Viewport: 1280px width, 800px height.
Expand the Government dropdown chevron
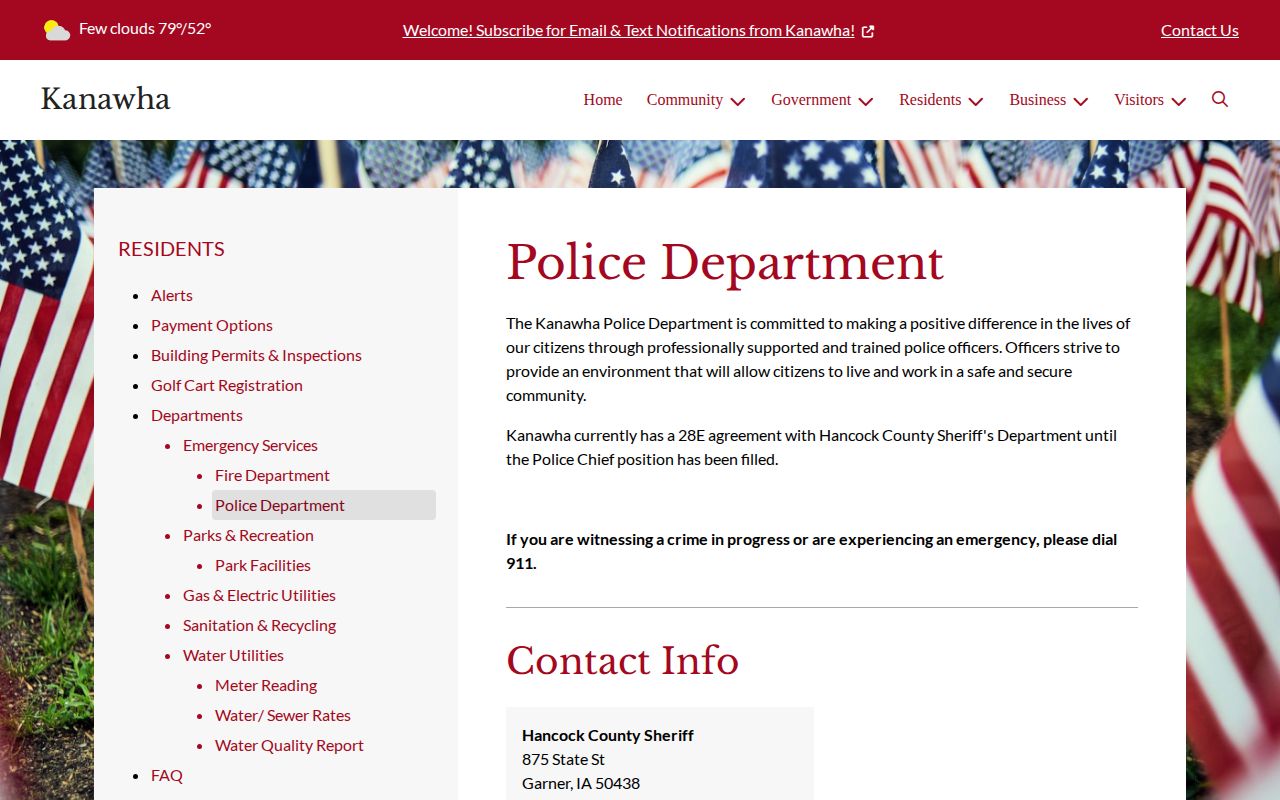coord(866,101)
